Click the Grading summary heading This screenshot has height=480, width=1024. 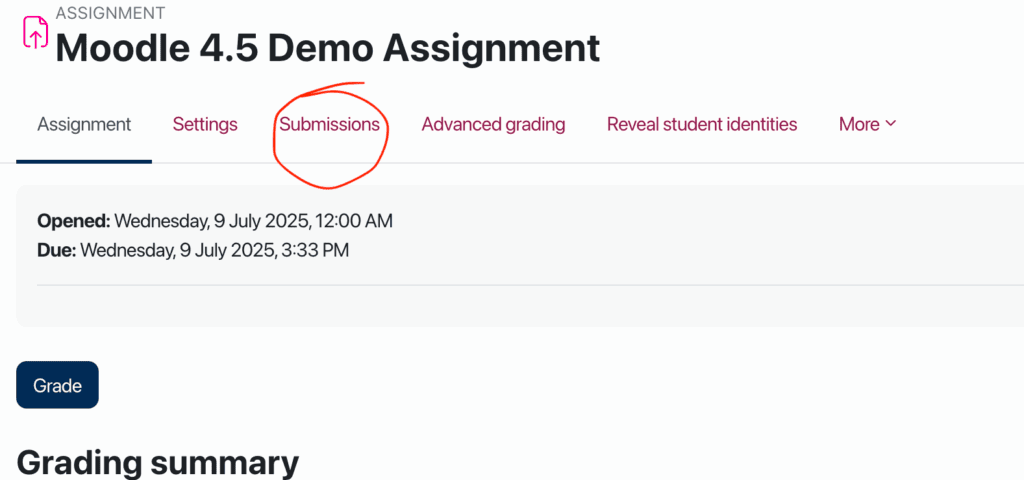pyautogui.click(x=158, y=463)
